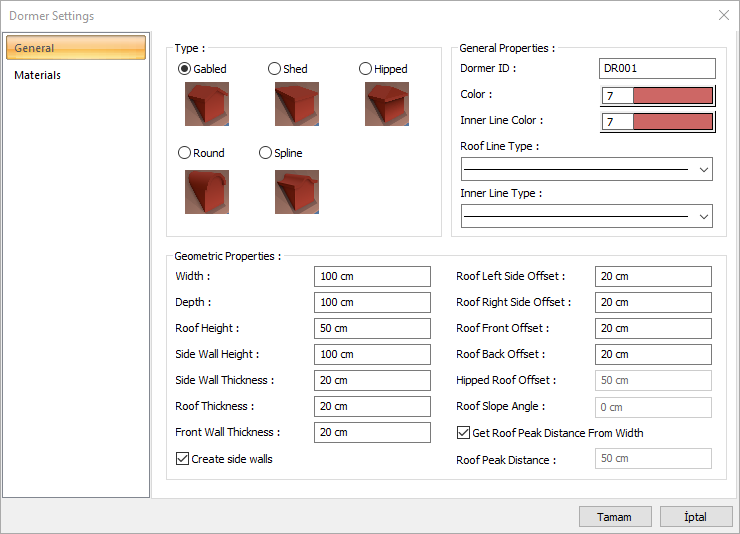
Task: Open the Roof Line Type dropdown
Action: pyautogui.click(x=586, y=170)
